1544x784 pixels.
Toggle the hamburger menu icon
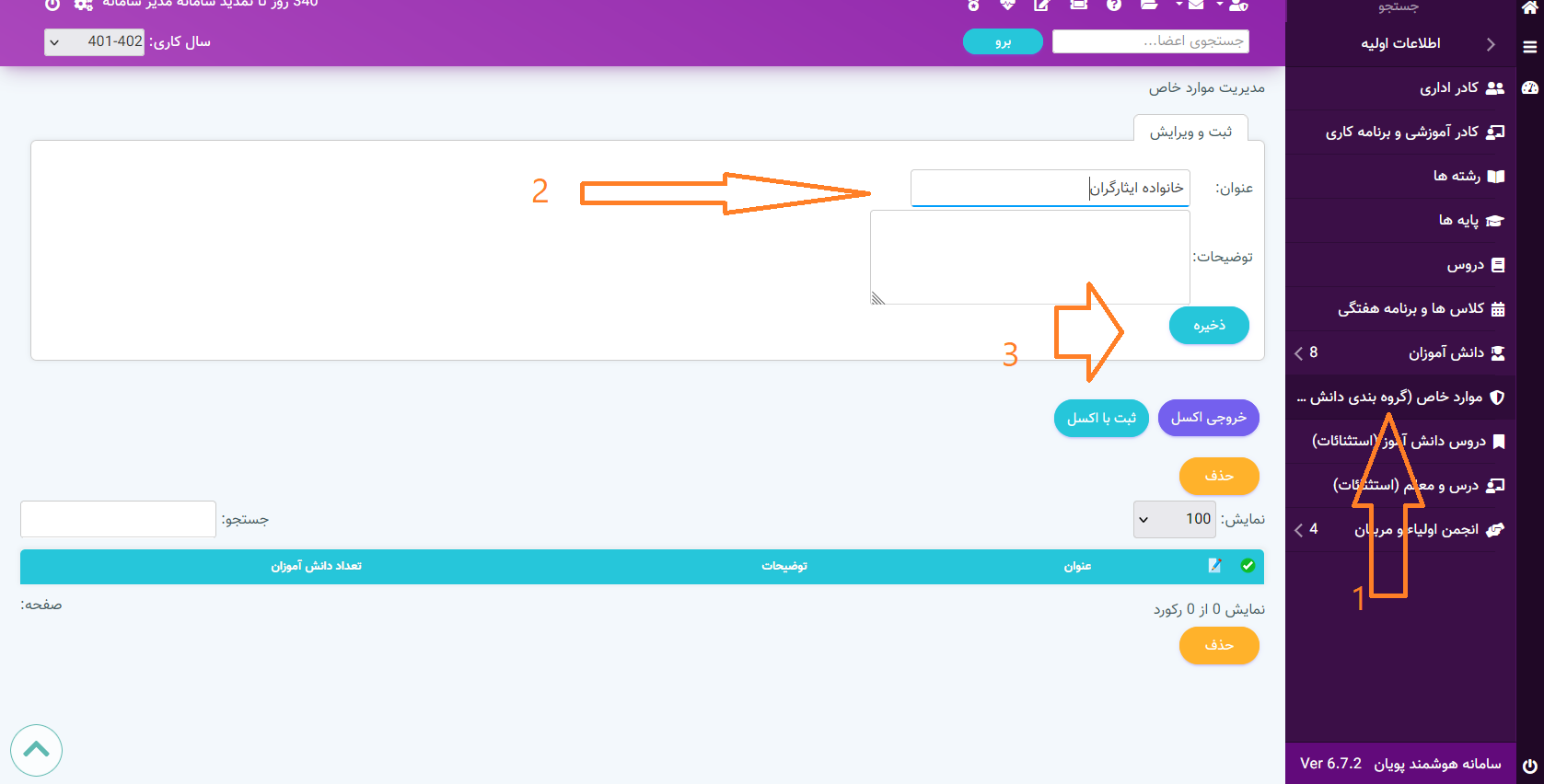1530,47
